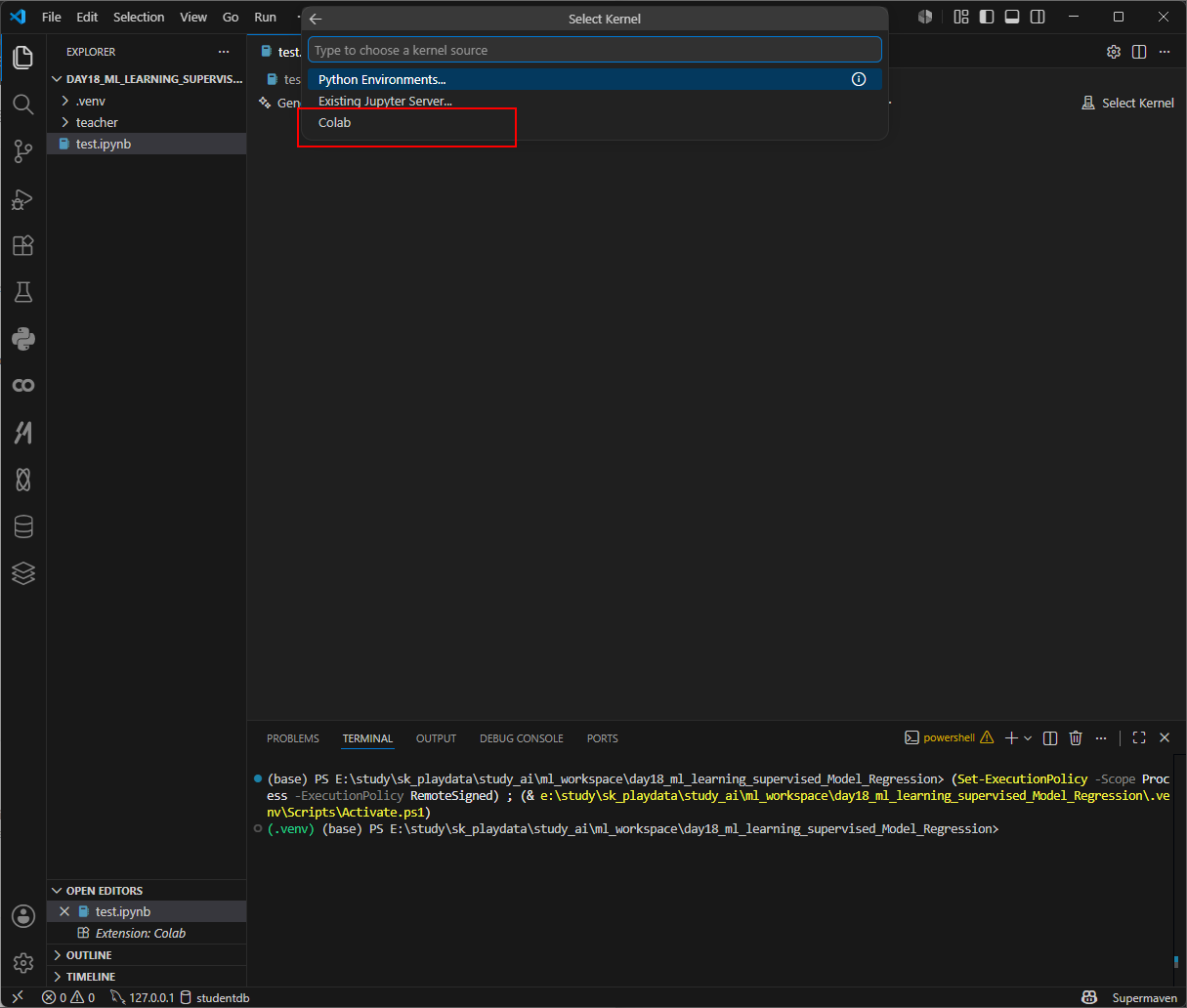Viewport: 1187px width, 1008px height.
Task: Choose Existing Jupyter Server option
Action: pyautogui.click(x=595, y=101)
